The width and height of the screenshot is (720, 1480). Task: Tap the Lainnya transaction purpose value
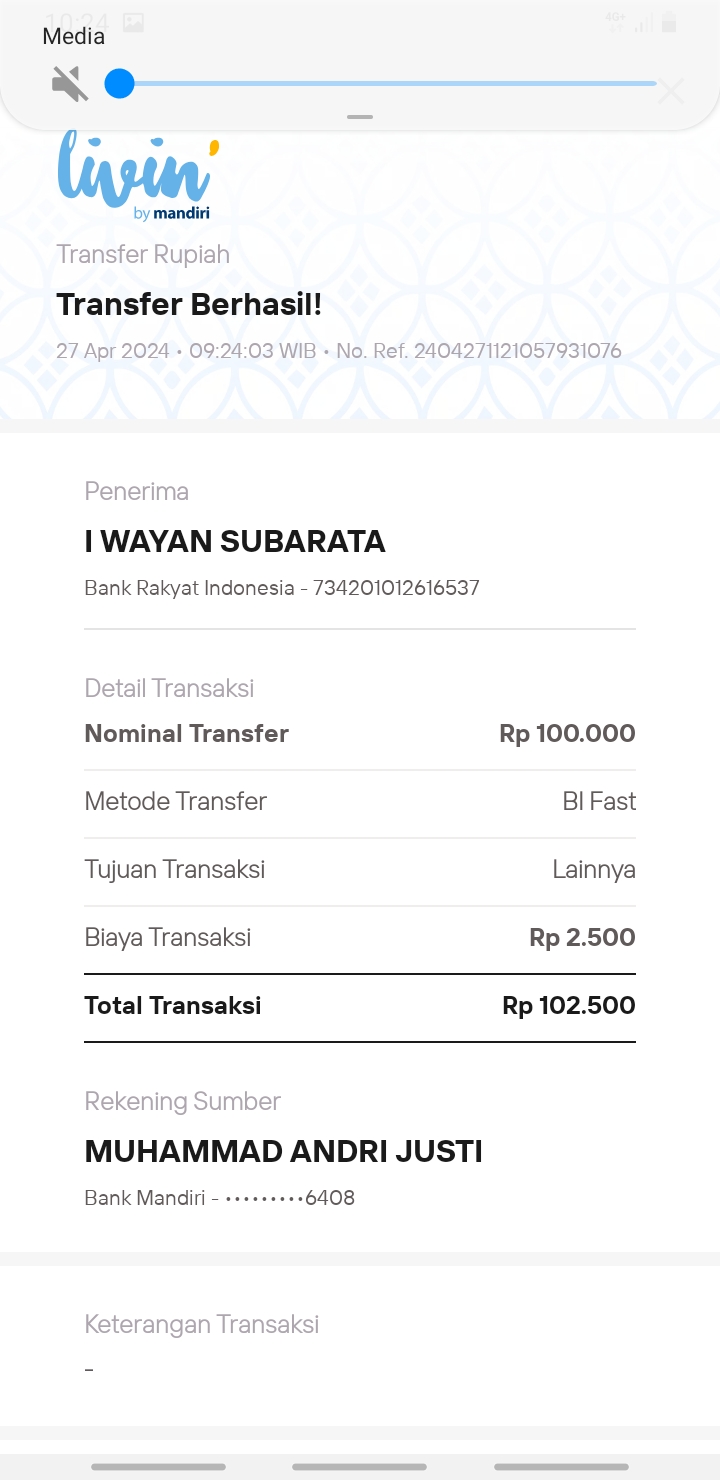click(594, 870)
